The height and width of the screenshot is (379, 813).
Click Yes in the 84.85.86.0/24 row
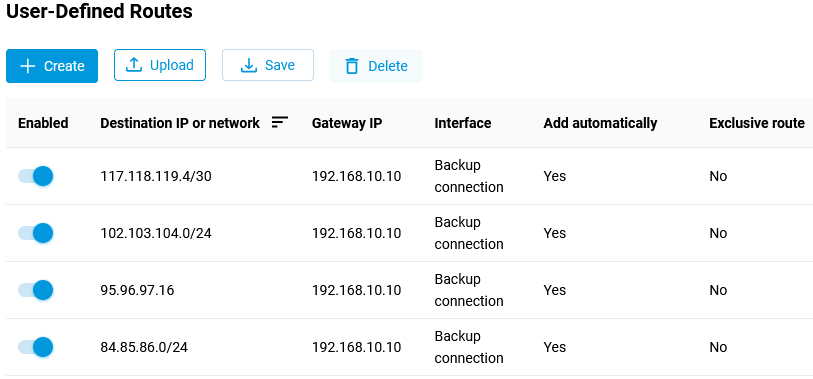555,347
